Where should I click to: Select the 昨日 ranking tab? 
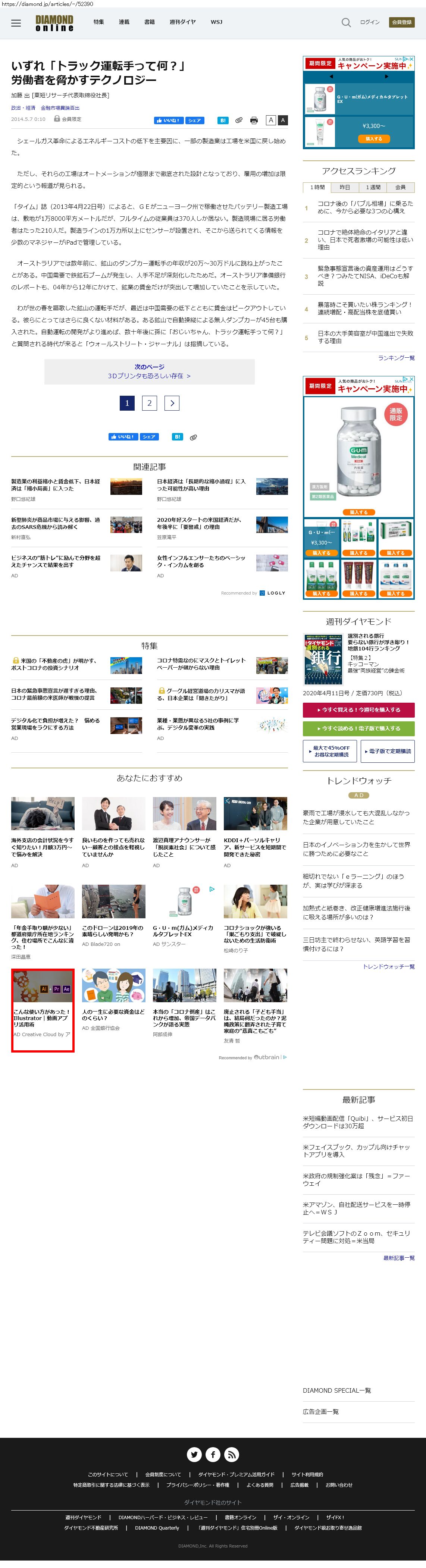coord(344,188)
